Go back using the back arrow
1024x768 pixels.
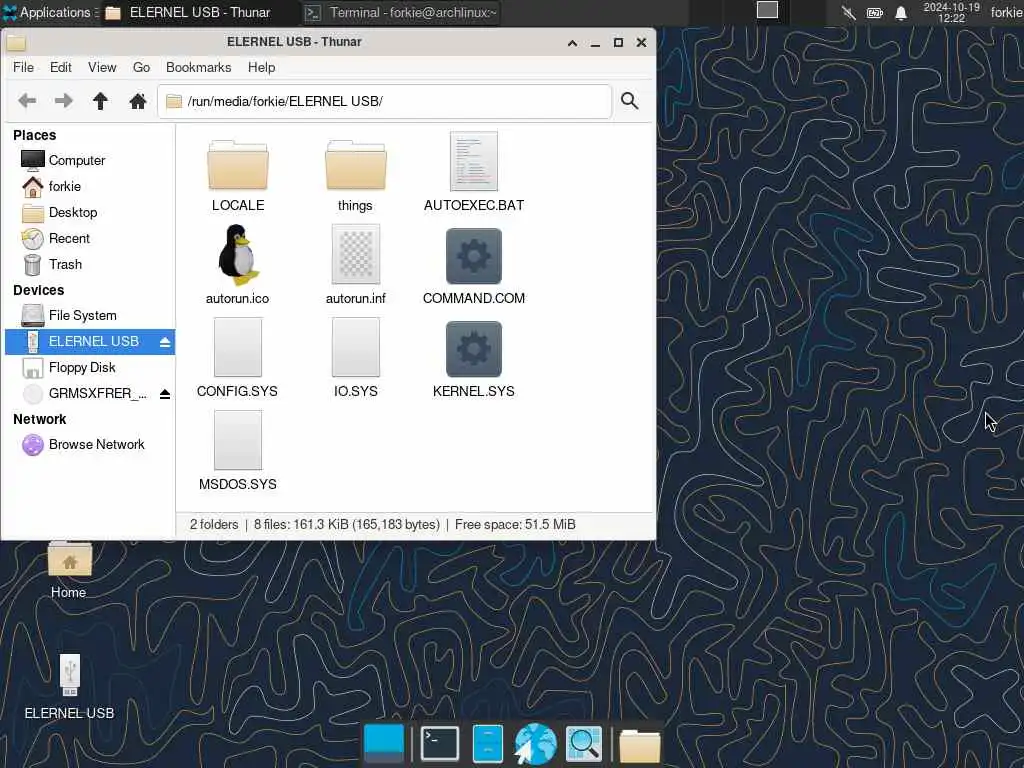pos(27,101)
